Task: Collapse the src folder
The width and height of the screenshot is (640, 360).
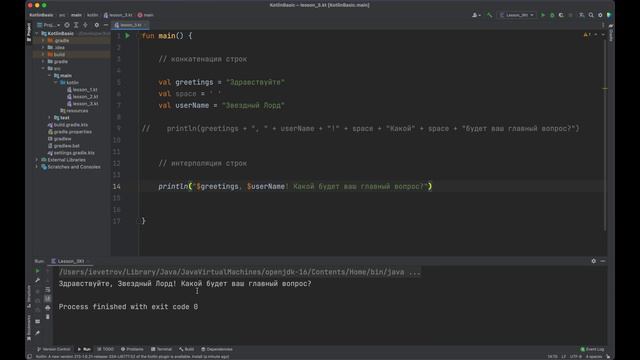Action: (43, 69)
